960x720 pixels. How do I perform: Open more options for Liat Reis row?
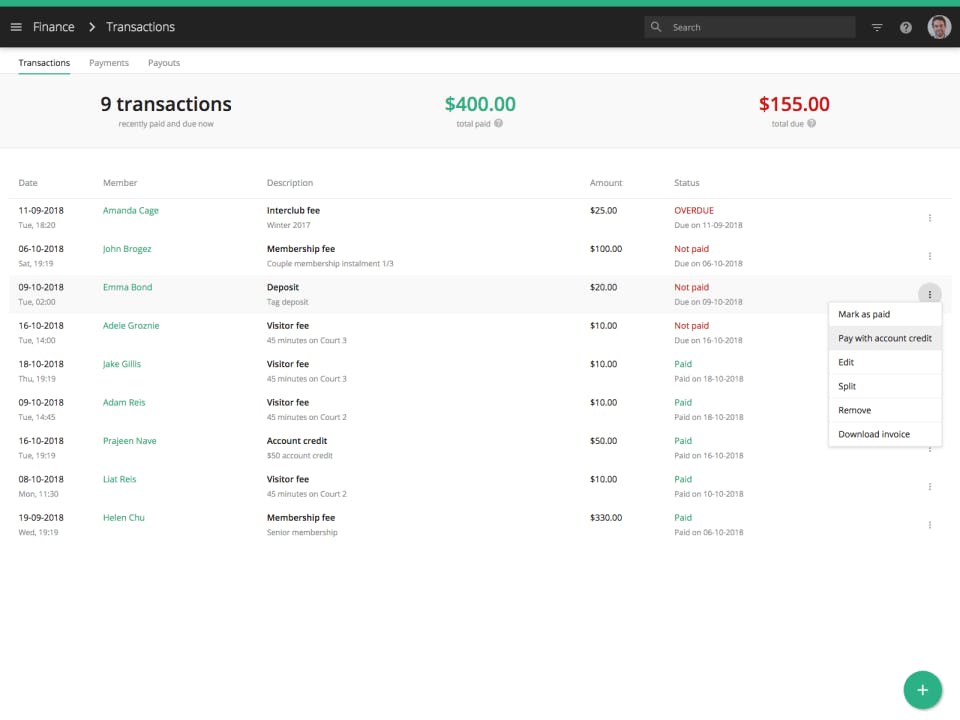(x=929, y=487)
